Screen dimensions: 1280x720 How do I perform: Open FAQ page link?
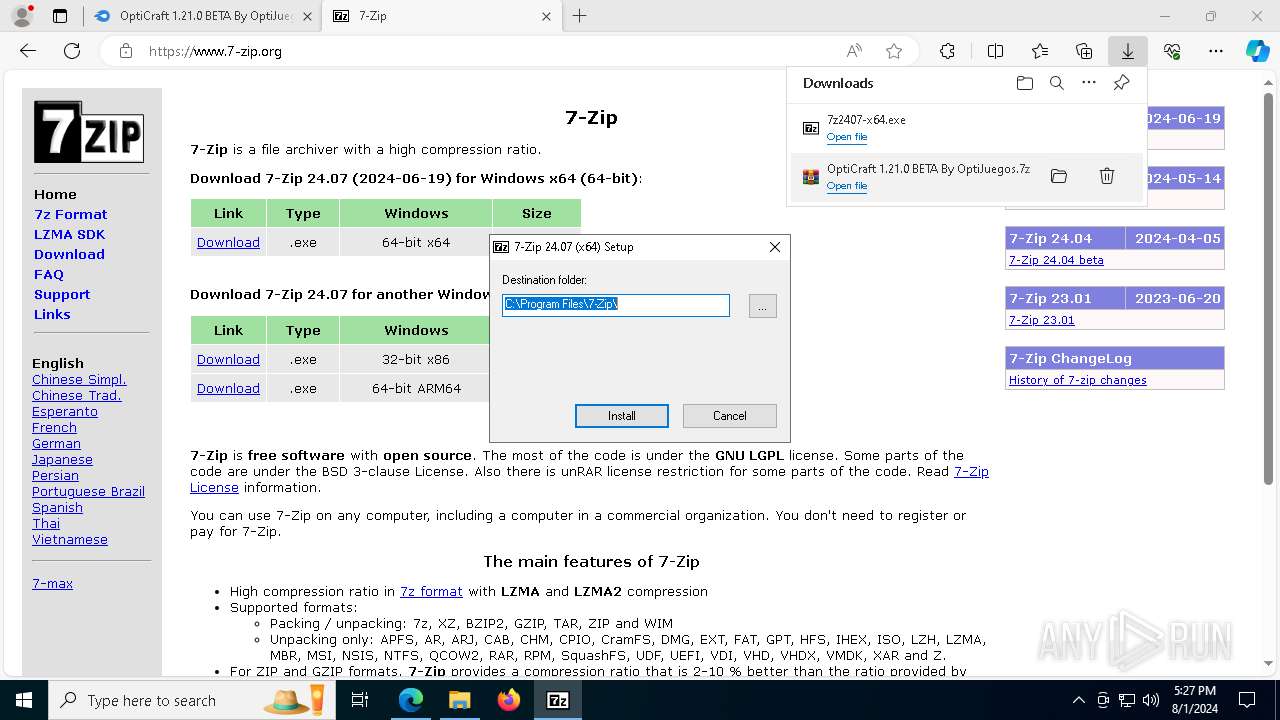[49, 274]
